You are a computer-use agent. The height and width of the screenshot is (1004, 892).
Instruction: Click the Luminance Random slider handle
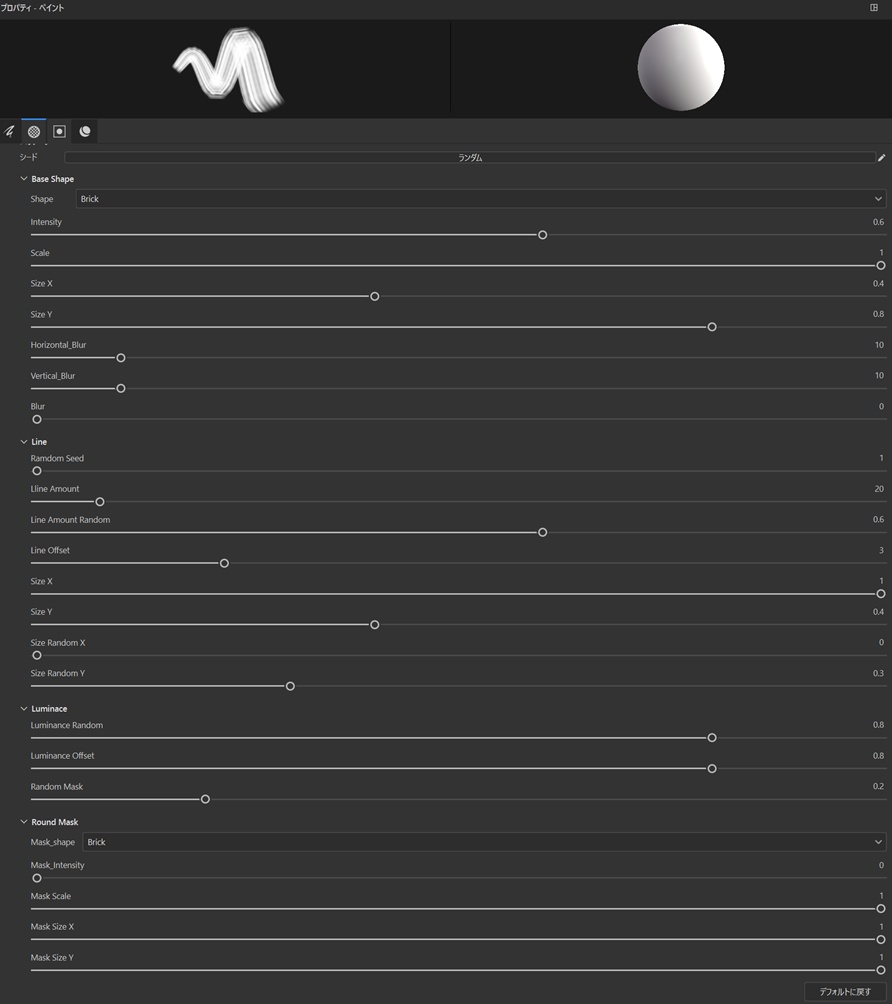tap(711, 737)
